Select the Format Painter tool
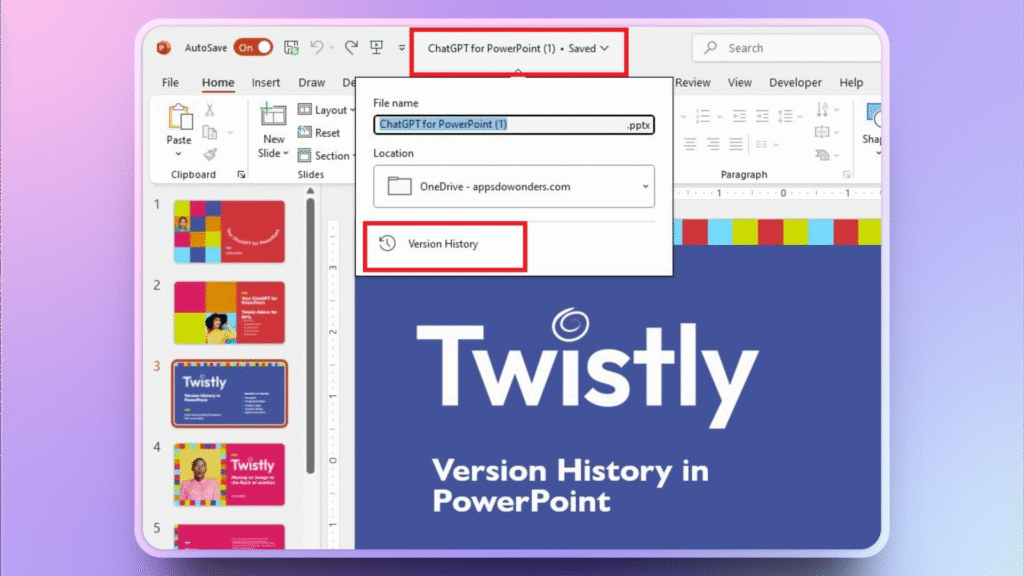 pyautogui.click(x=210, y=155)
